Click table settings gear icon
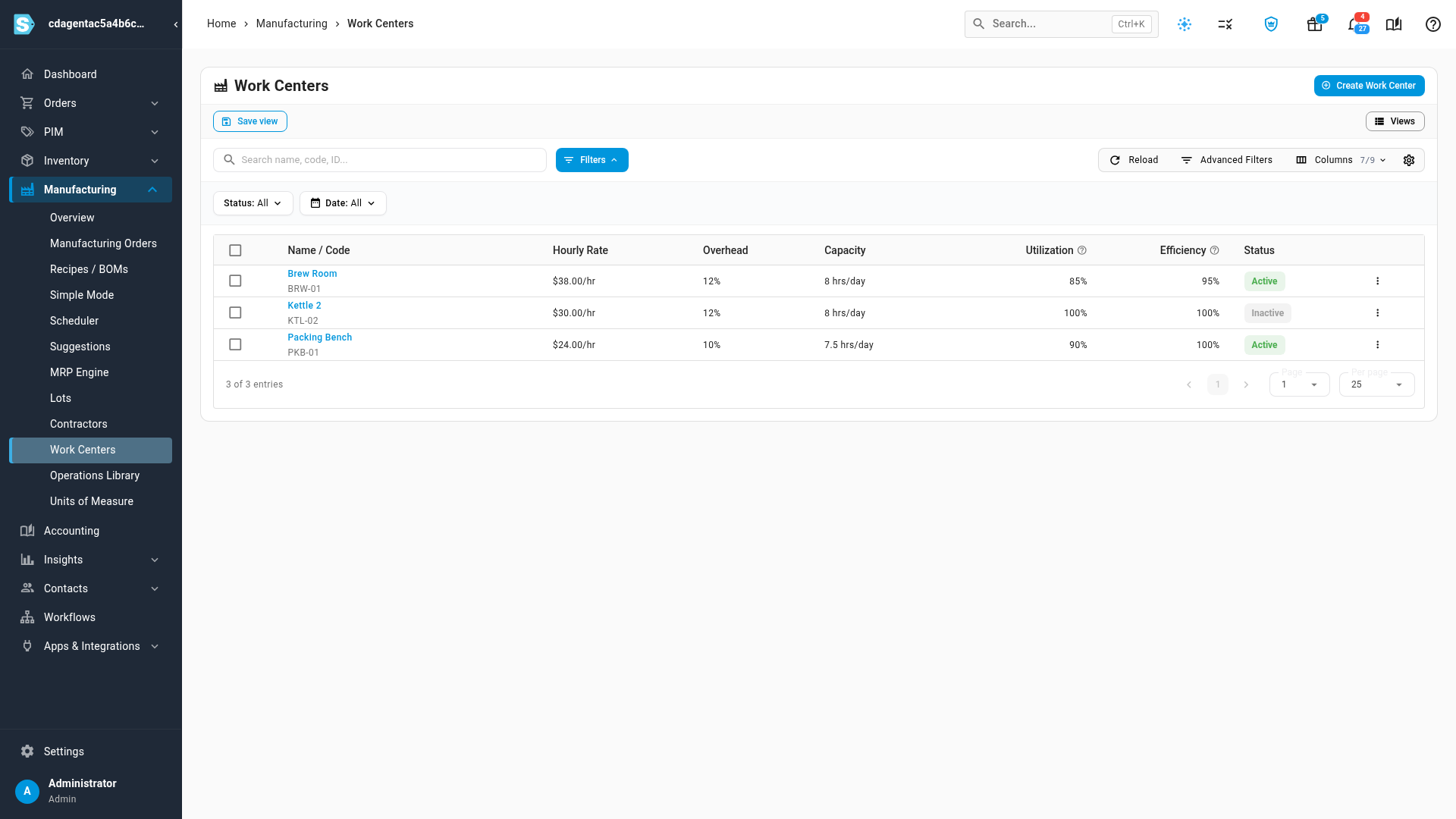1456x819 pixels. 1409,160
